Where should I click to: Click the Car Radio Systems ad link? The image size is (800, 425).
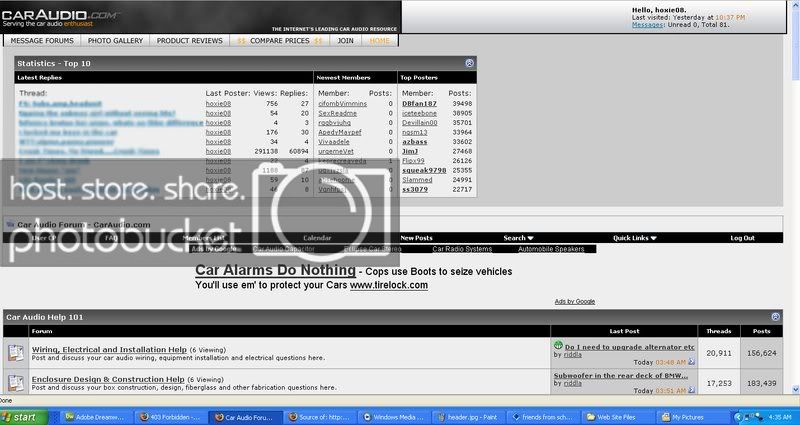tap(462, 249)
